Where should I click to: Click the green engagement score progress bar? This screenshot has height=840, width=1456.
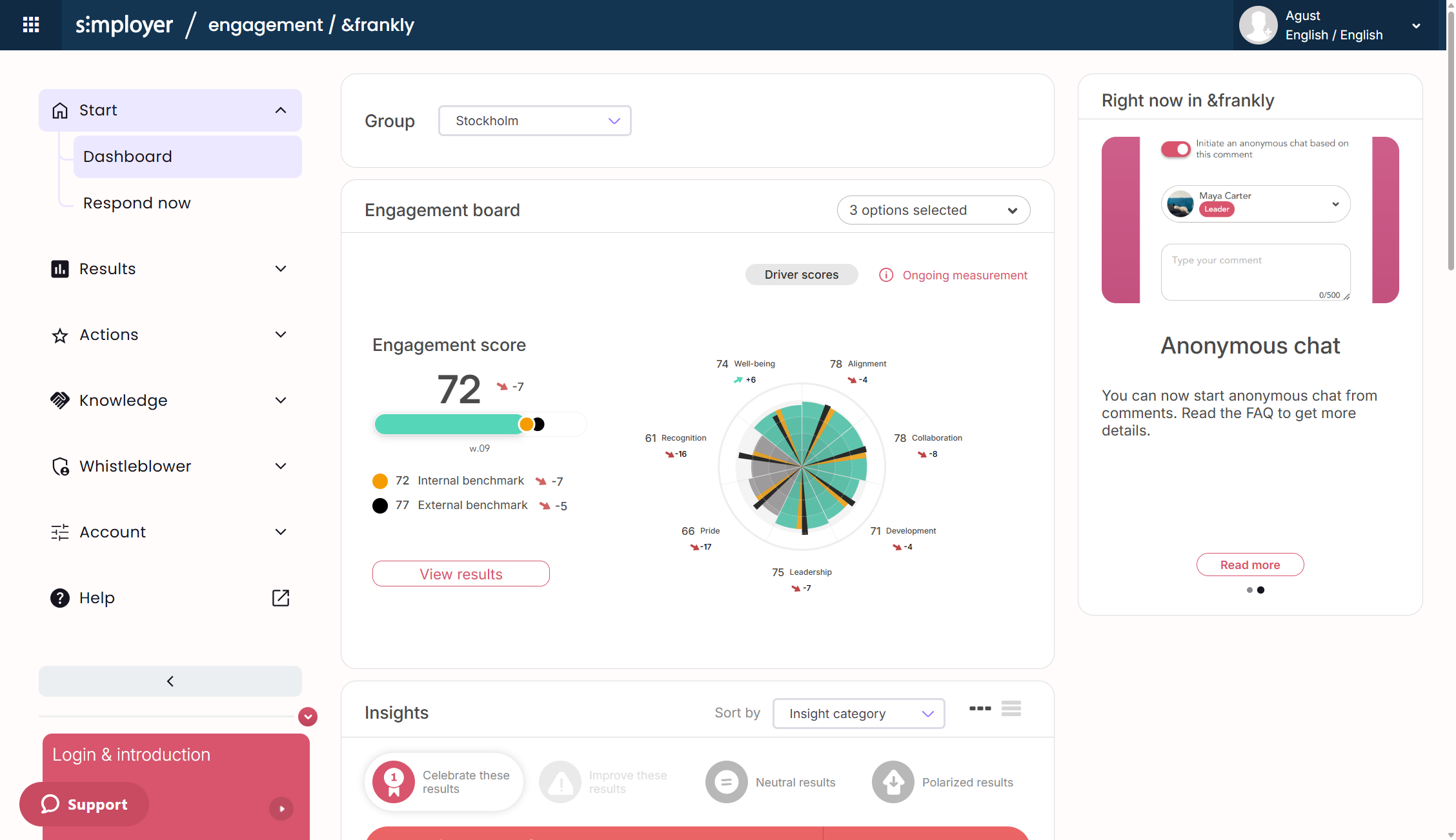(448, 424)
